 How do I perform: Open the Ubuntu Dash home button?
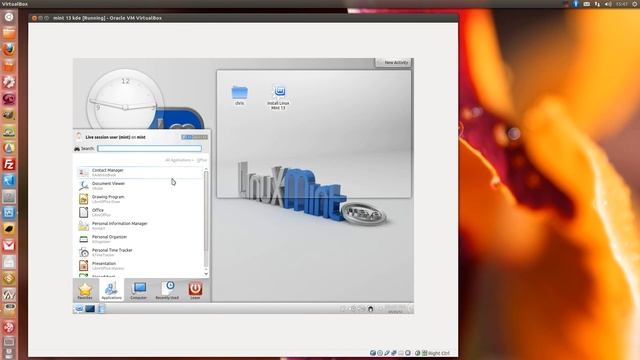9,17
